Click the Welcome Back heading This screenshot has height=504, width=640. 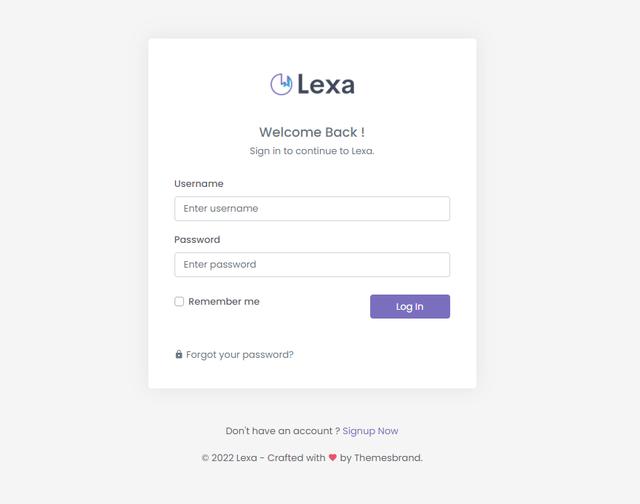312,132
